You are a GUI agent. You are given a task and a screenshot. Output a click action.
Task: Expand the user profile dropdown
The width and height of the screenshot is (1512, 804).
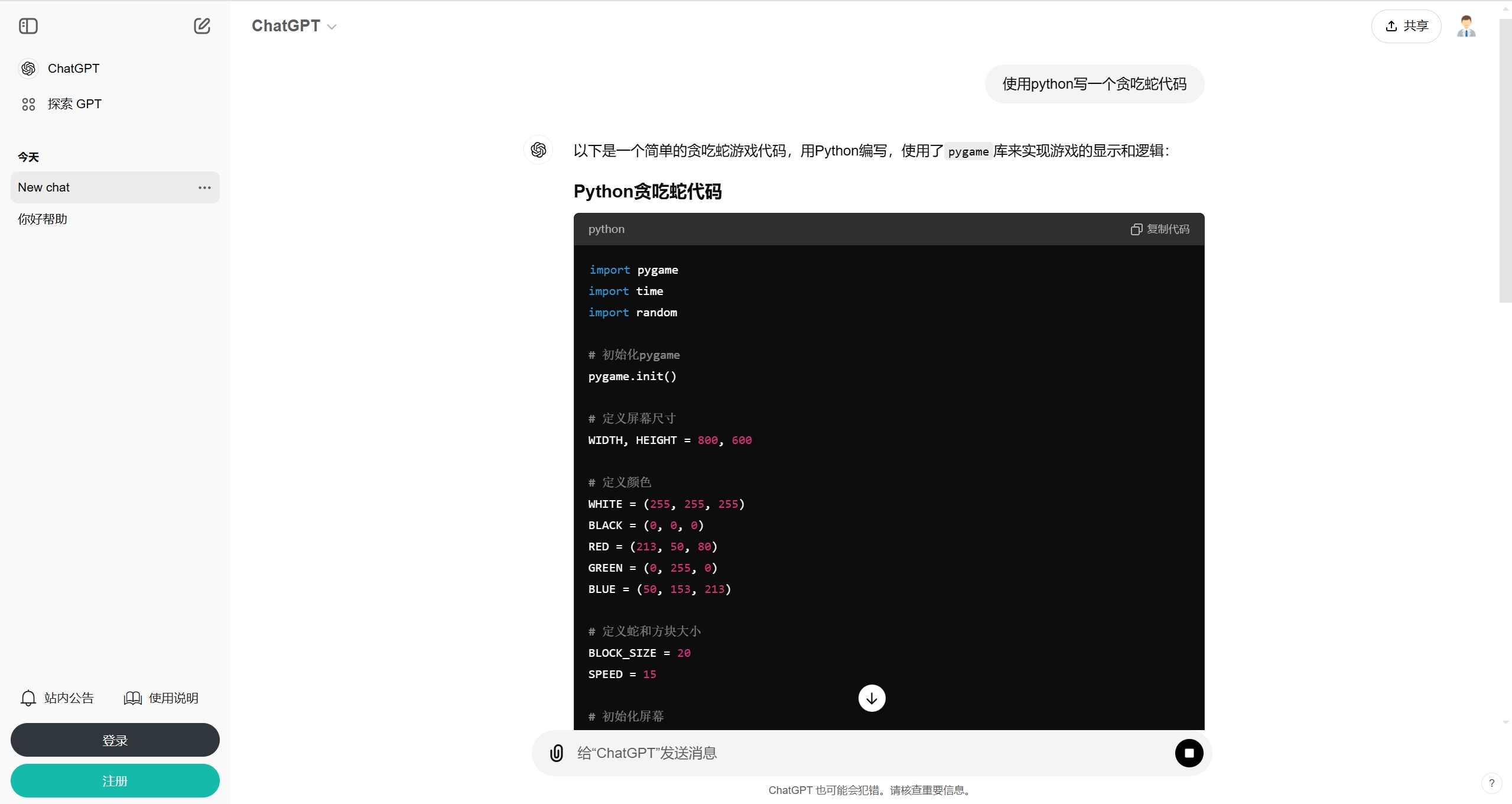pyautogui.click(x=1467, y=26)
